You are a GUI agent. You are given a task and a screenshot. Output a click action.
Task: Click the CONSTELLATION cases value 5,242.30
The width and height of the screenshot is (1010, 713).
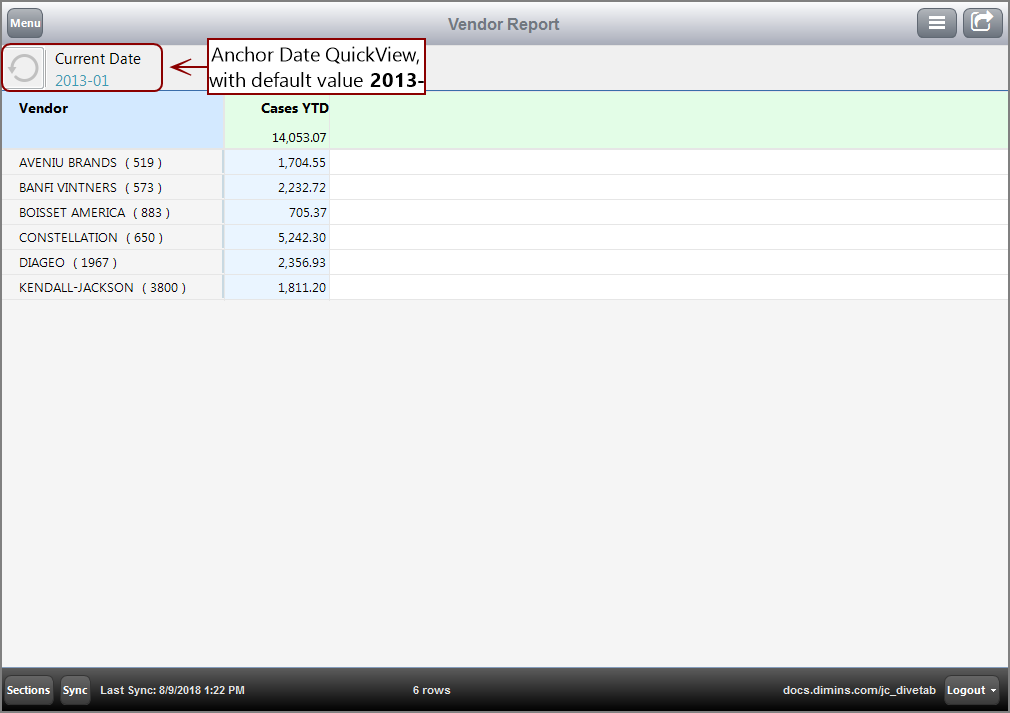click(x=299, y=237)
